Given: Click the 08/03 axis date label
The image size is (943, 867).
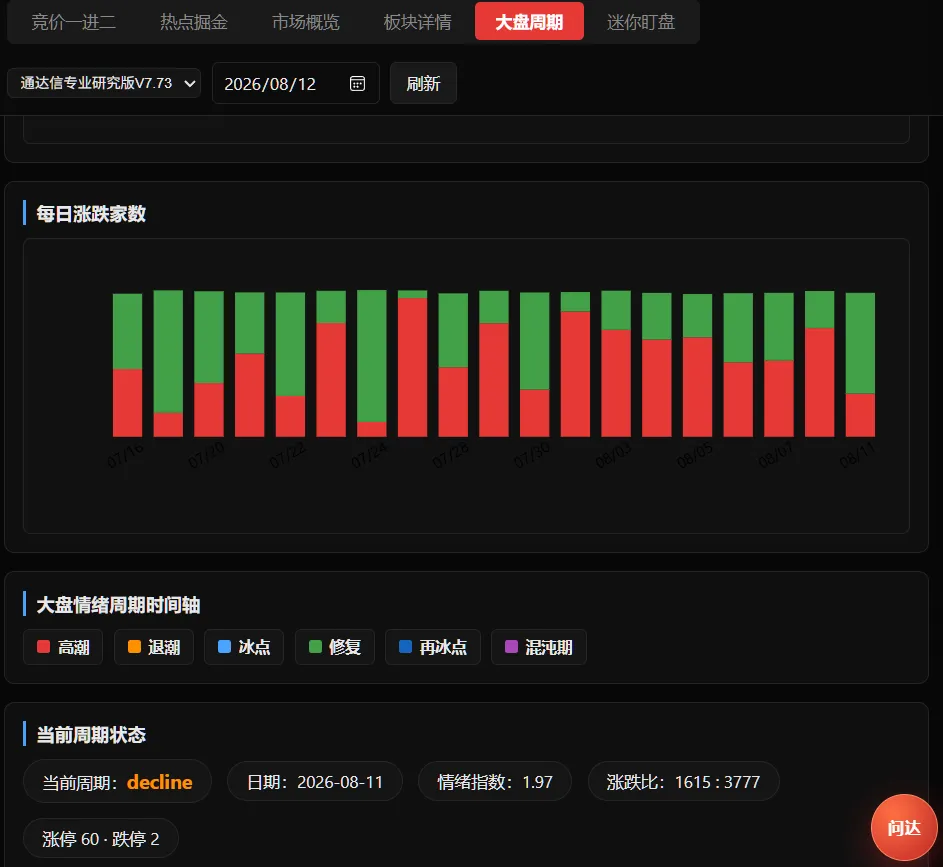Looking at the screenshot, I should tap(613, 456).
